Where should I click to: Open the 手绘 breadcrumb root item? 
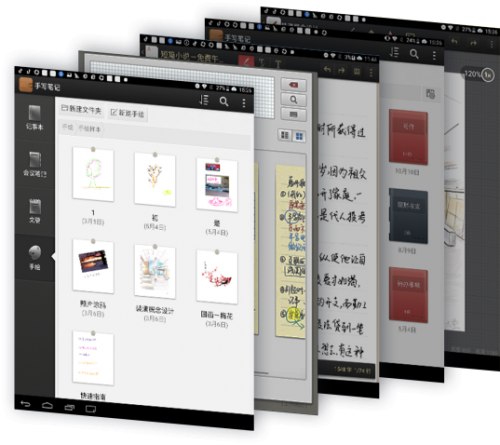pyautogui.click(x=67, y=127)
